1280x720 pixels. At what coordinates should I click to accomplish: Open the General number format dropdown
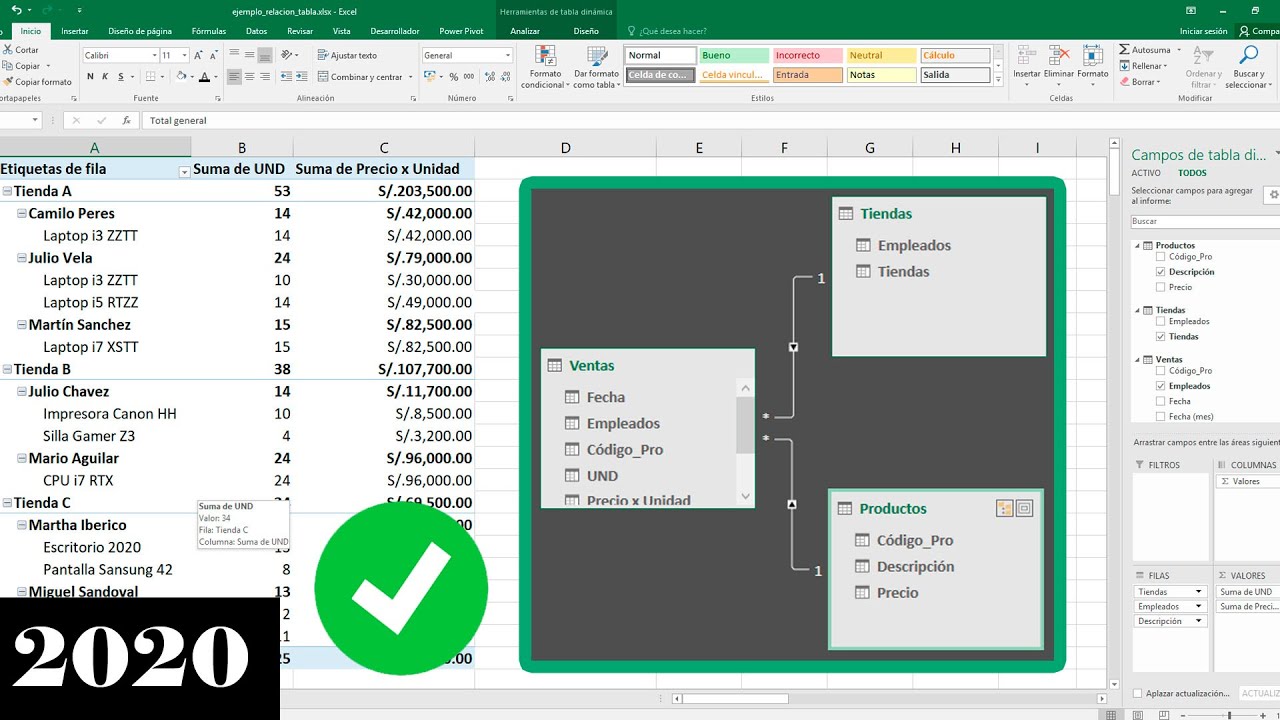508,55
